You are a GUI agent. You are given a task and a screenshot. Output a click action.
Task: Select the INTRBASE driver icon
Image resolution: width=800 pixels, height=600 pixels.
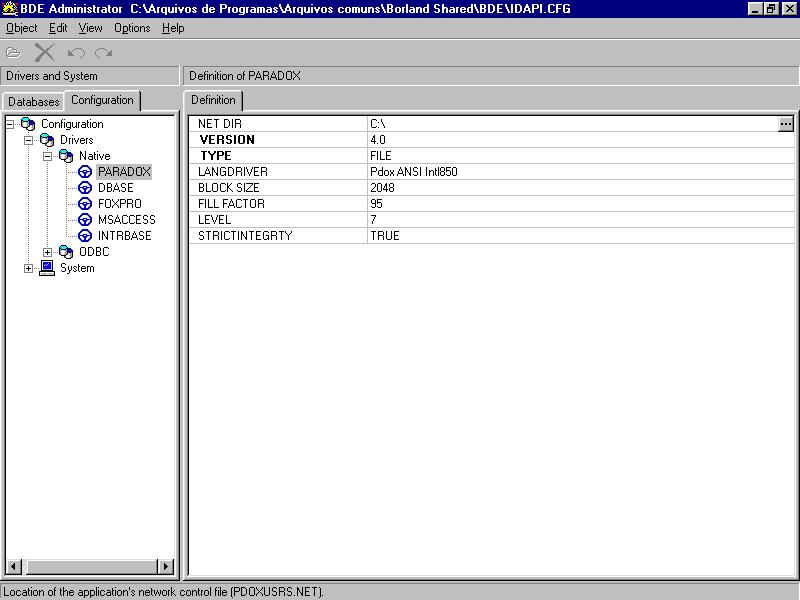coord(85,236)
